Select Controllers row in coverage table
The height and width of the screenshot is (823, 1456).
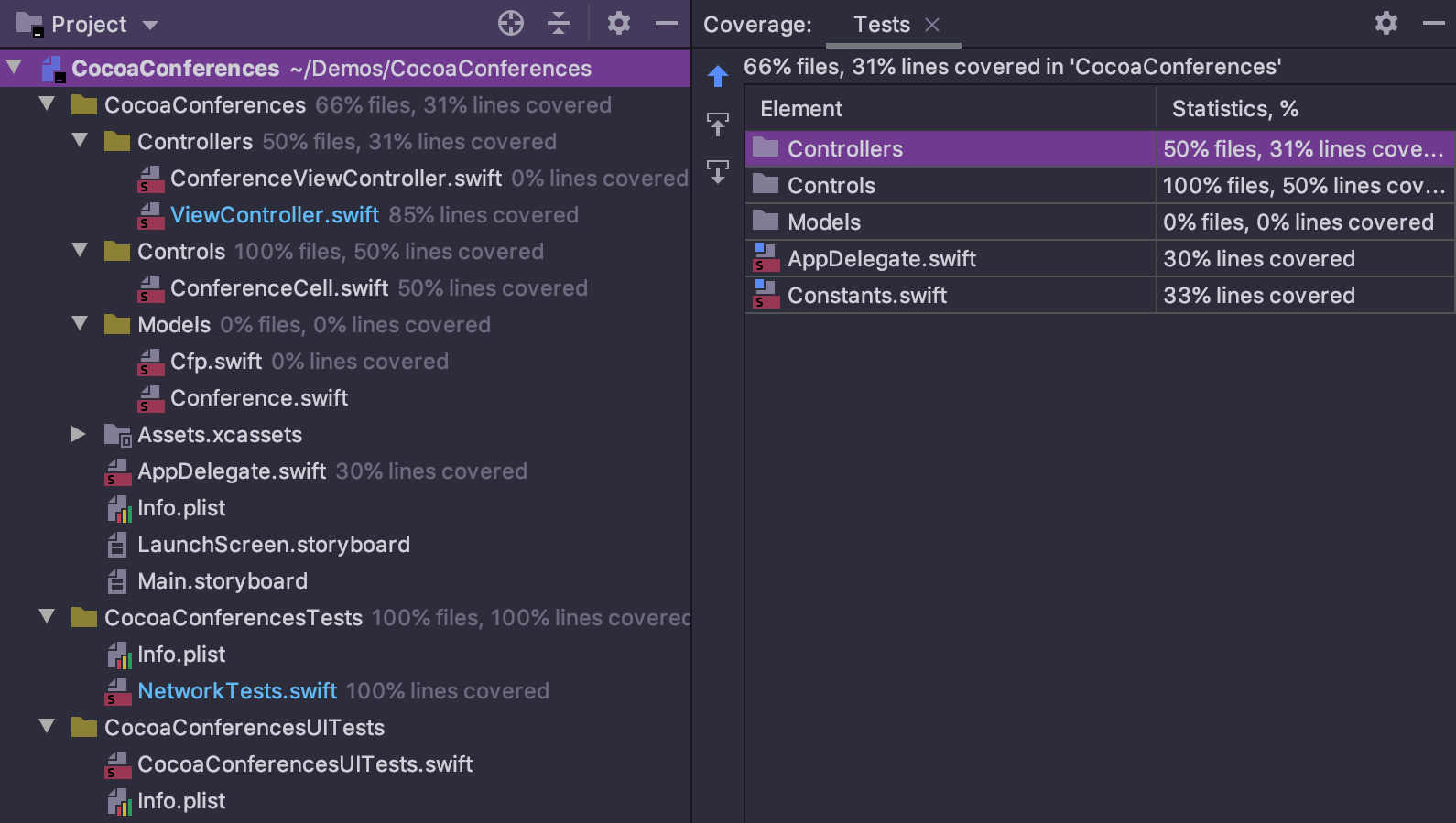(x=1100, y=148)
